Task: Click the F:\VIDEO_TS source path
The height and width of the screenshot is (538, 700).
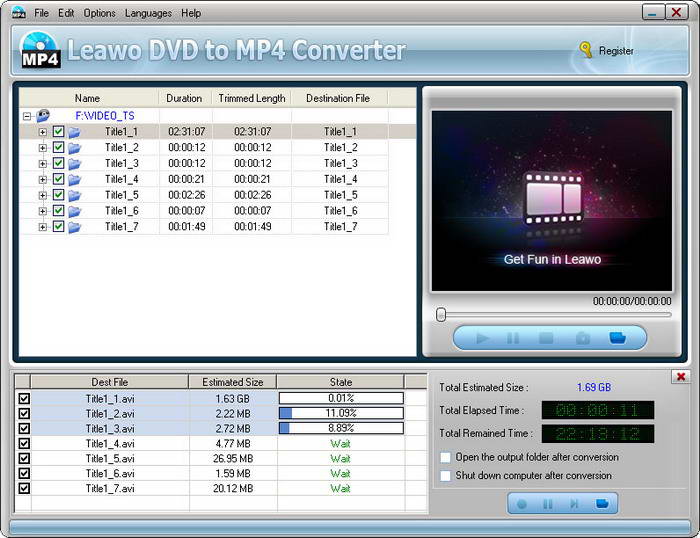Action: coord(105,116)
